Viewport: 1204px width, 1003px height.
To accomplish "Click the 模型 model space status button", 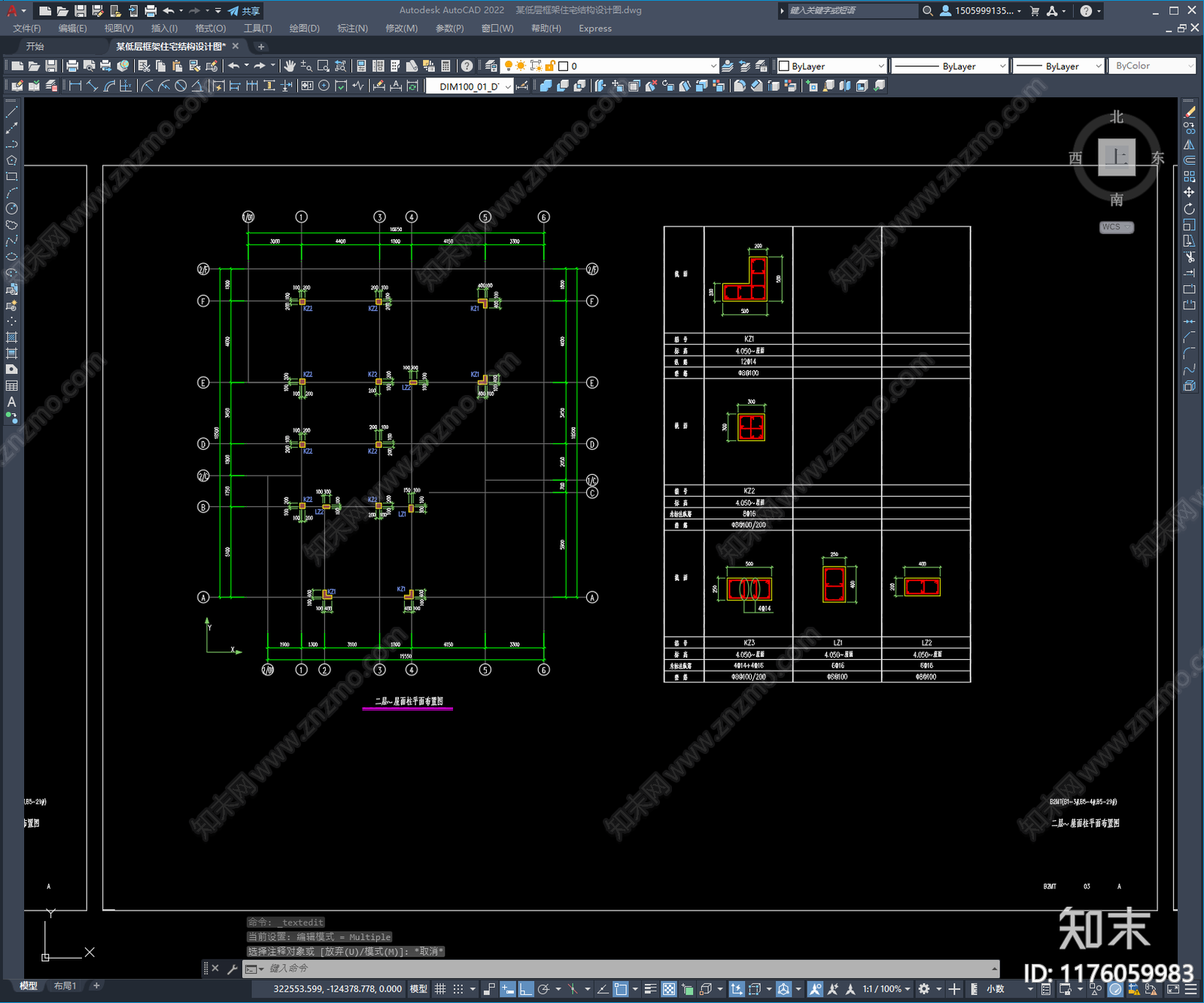I will (x=418, y=989).
